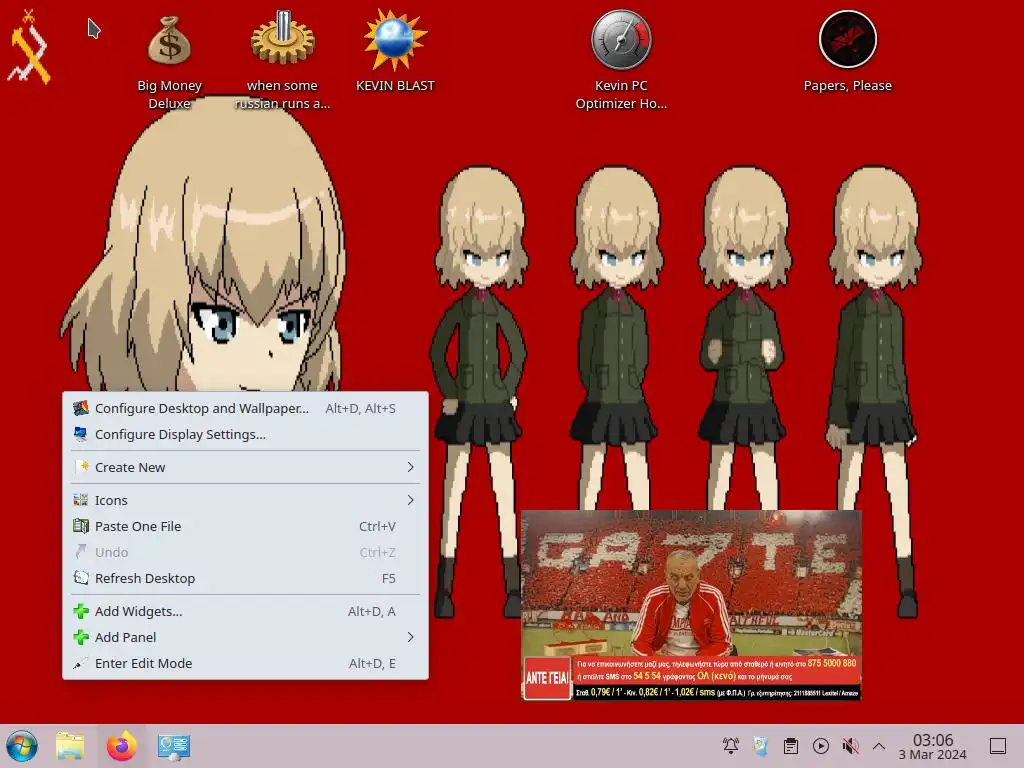This screenshot has height=768, width=1024.
Task: Open the file manager folder in taskbar
Action: pos(70,746)
